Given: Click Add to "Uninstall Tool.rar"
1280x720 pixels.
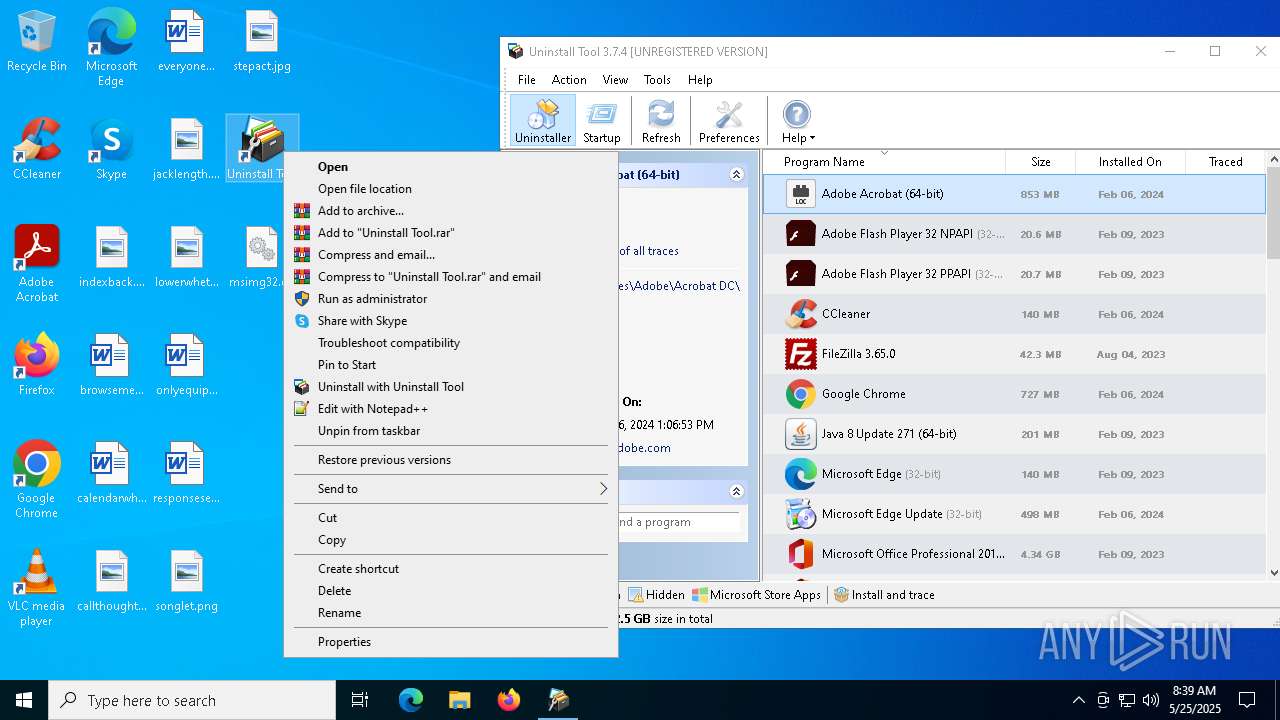Looking at the screenshot, I should 451,233.
